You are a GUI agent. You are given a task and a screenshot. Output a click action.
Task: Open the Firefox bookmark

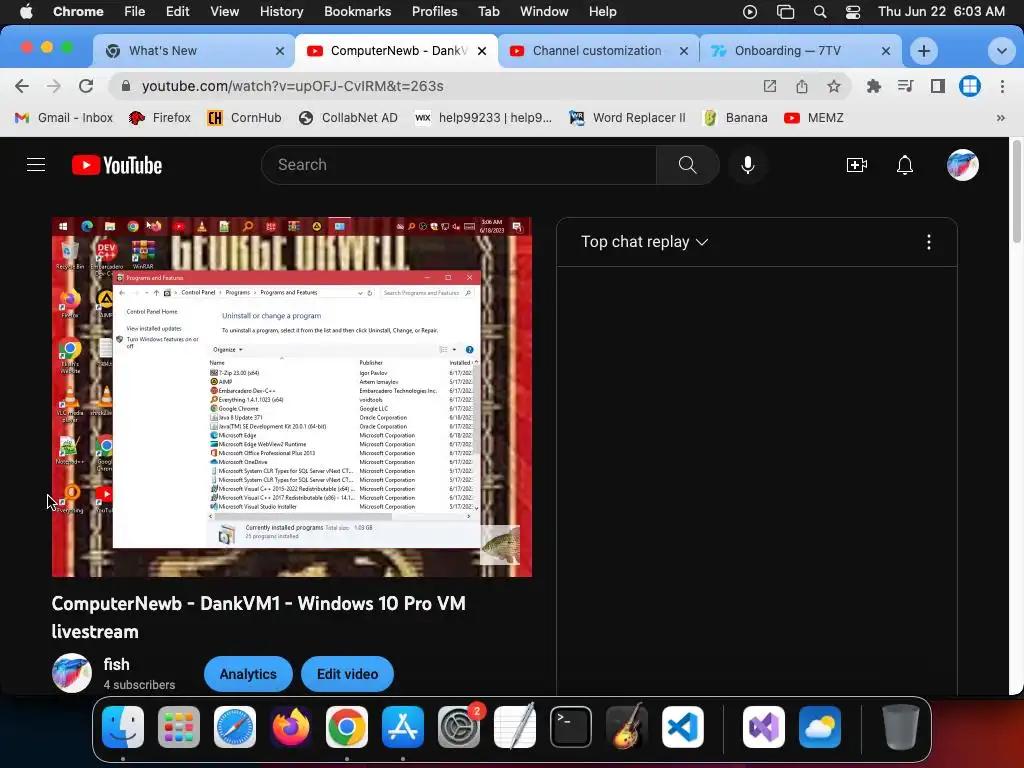coord(160,118)
